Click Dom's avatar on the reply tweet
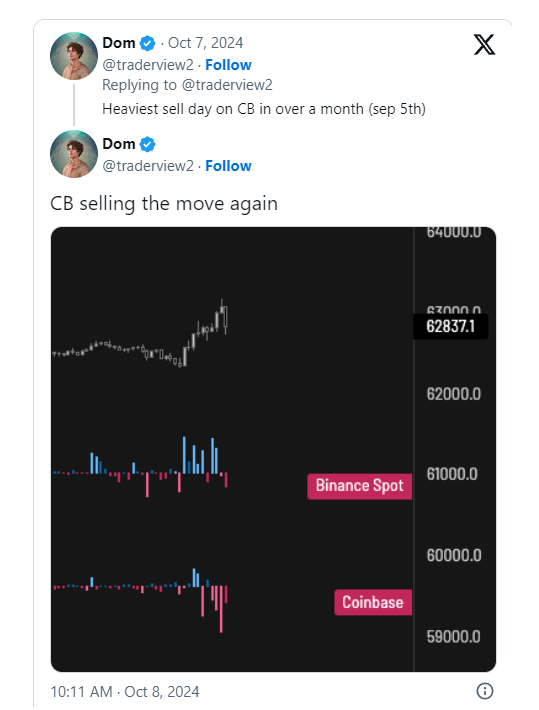 click(74, 56)
